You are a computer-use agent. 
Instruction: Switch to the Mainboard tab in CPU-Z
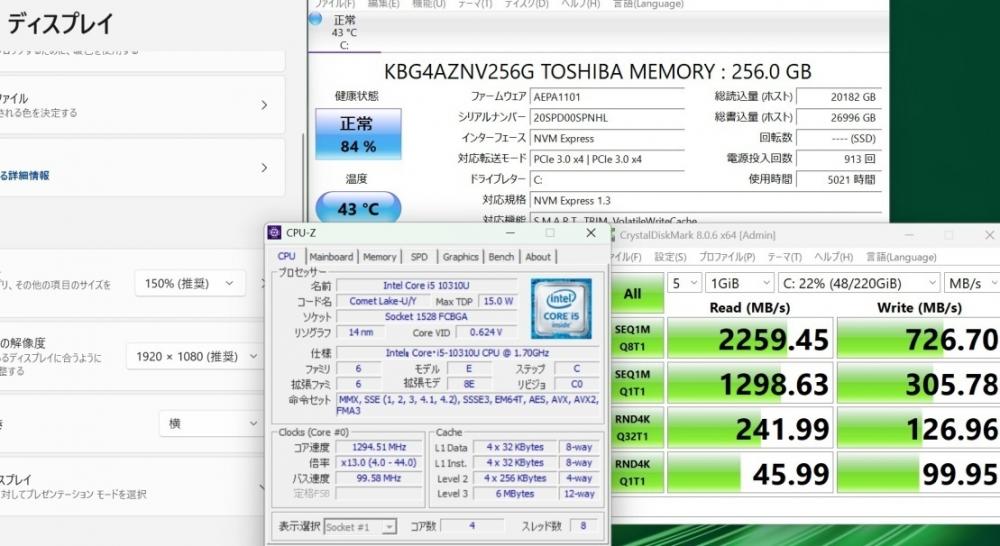pos(331,256)
